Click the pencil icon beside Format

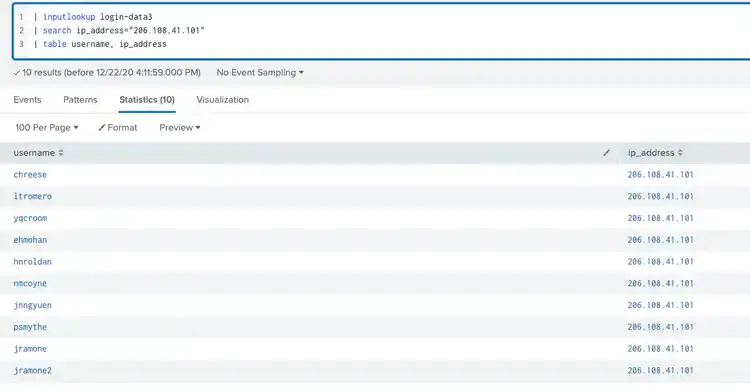(101, 128)
